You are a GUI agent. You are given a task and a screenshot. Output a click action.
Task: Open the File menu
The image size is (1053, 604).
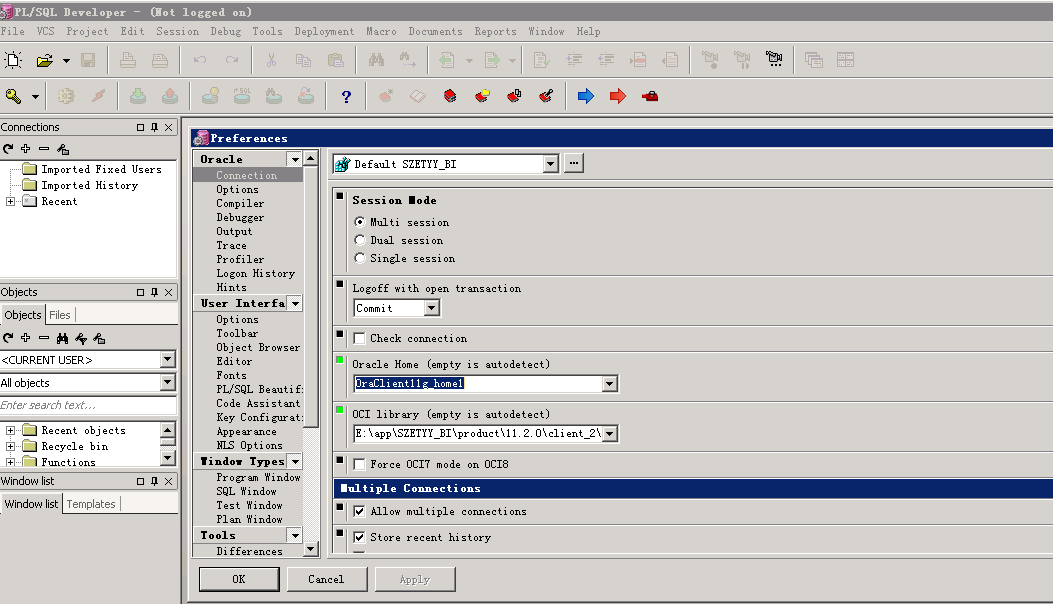coord(13,32)
